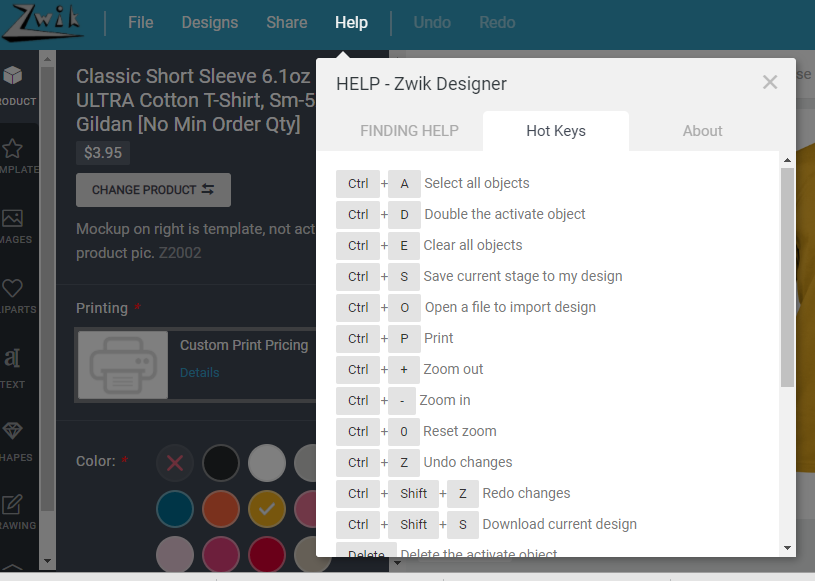Pick the mauve pink color swatch

point(305,509)
